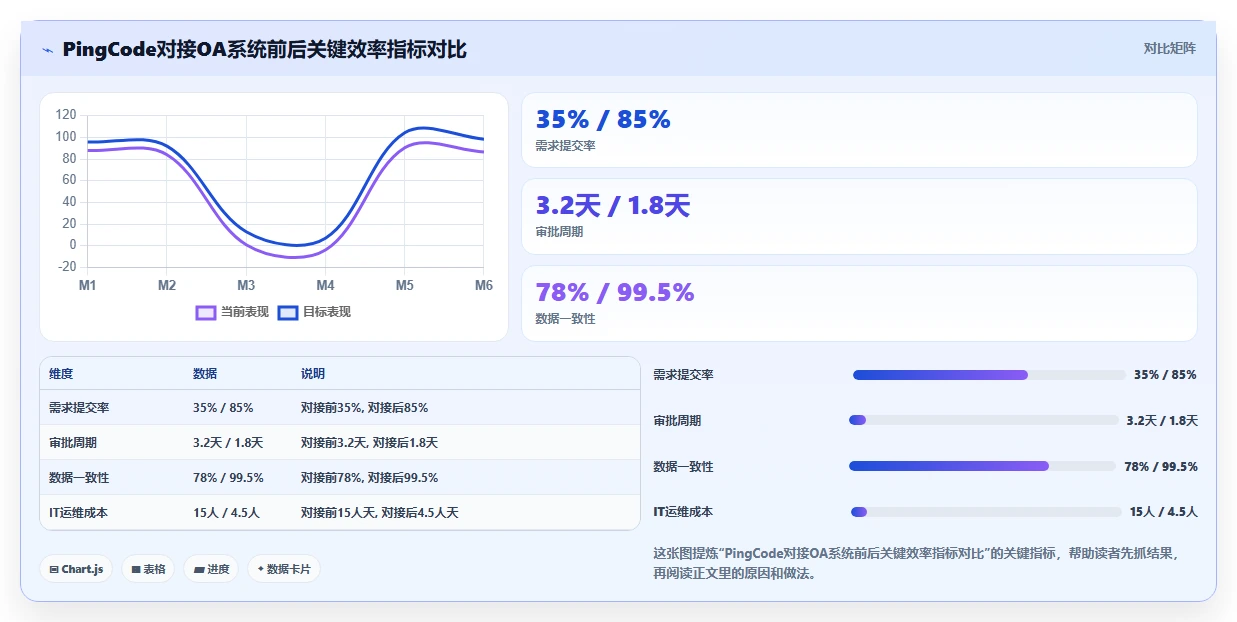This screenshot has height=622, width=1237.
Task: Click the purple 当前表现 legend swatch
Action: click(206, 312)
